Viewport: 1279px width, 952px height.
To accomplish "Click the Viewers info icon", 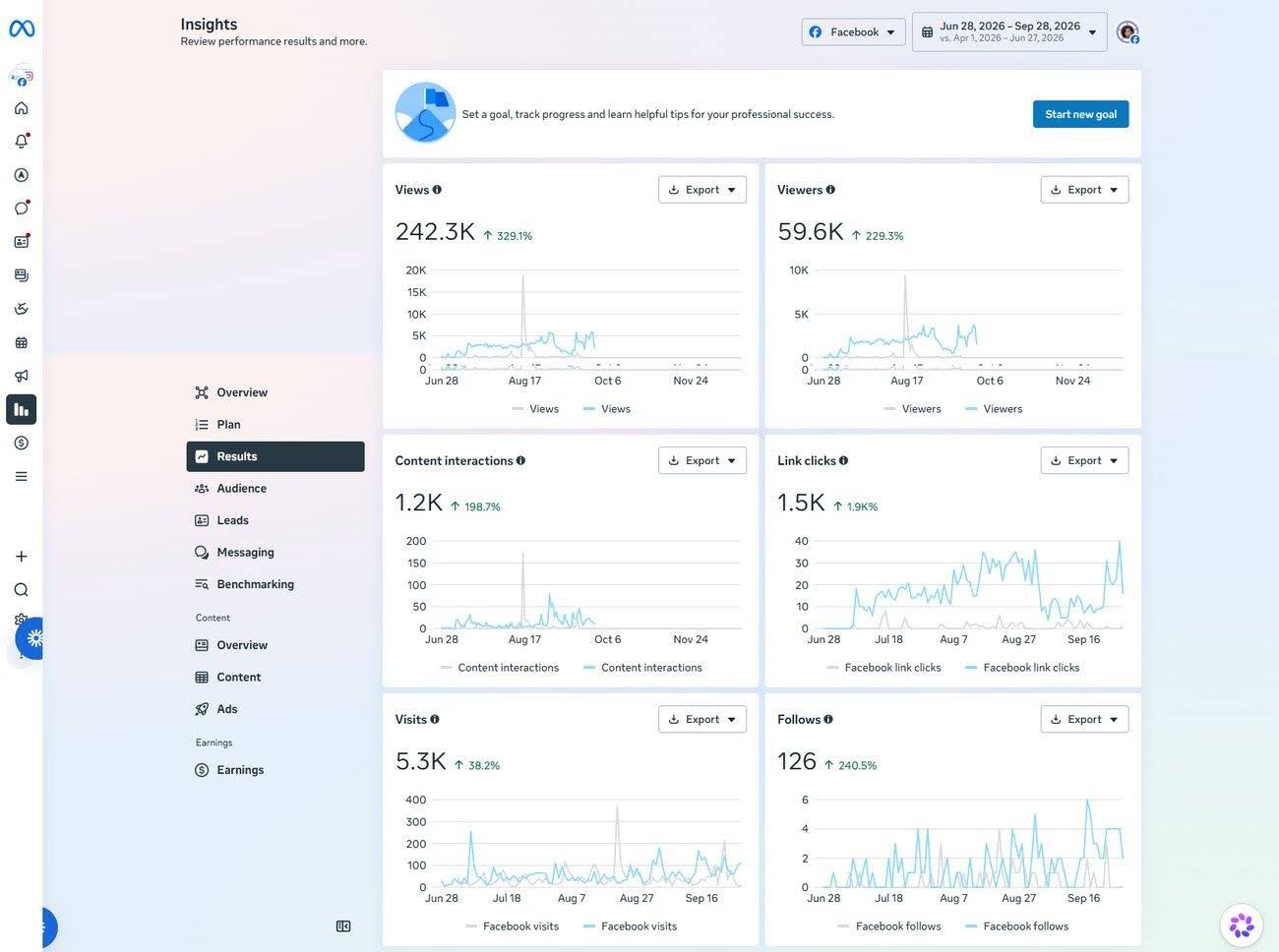I will (x=830, y=190).
